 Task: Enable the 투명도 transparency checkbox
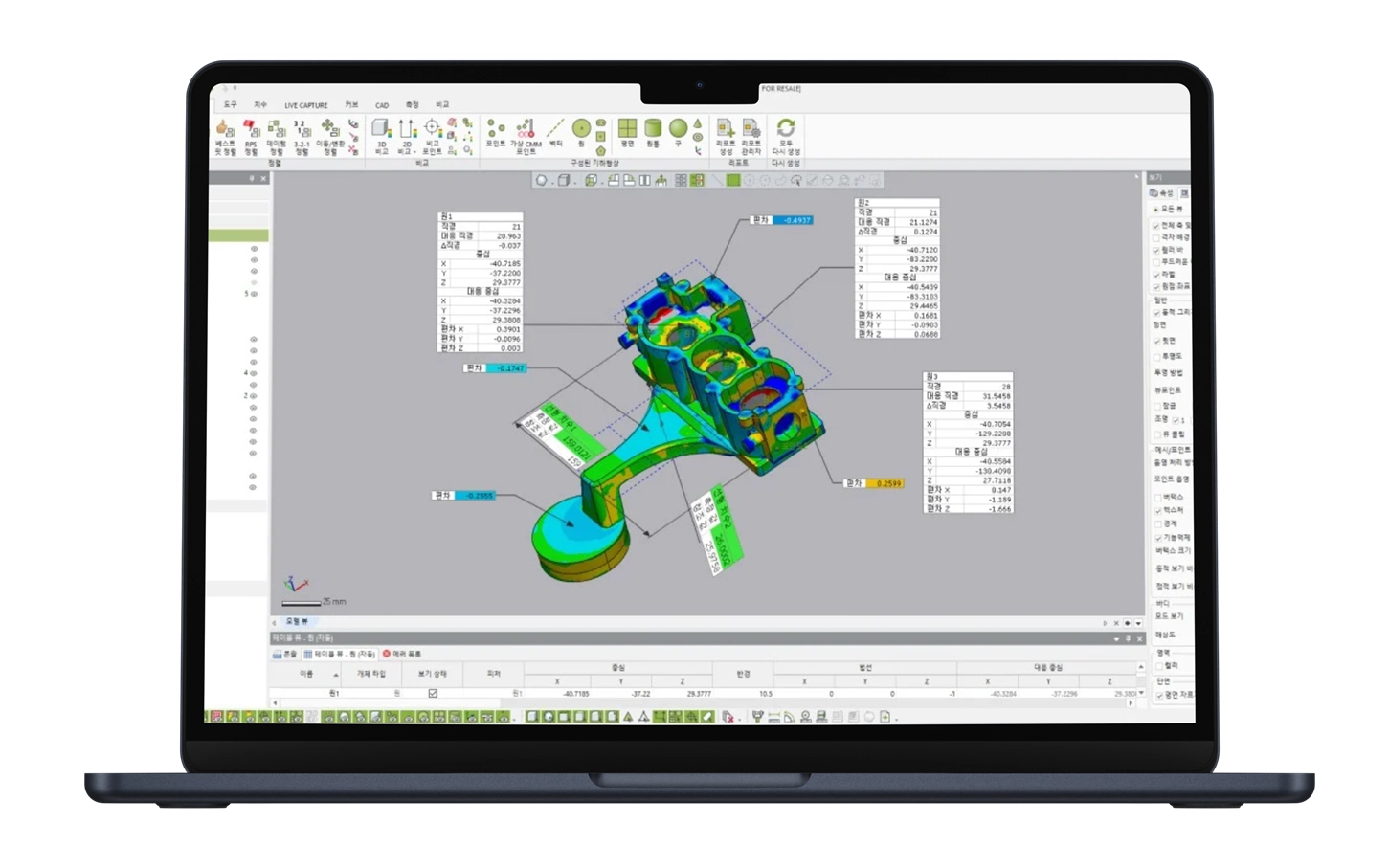[1156, 356]
